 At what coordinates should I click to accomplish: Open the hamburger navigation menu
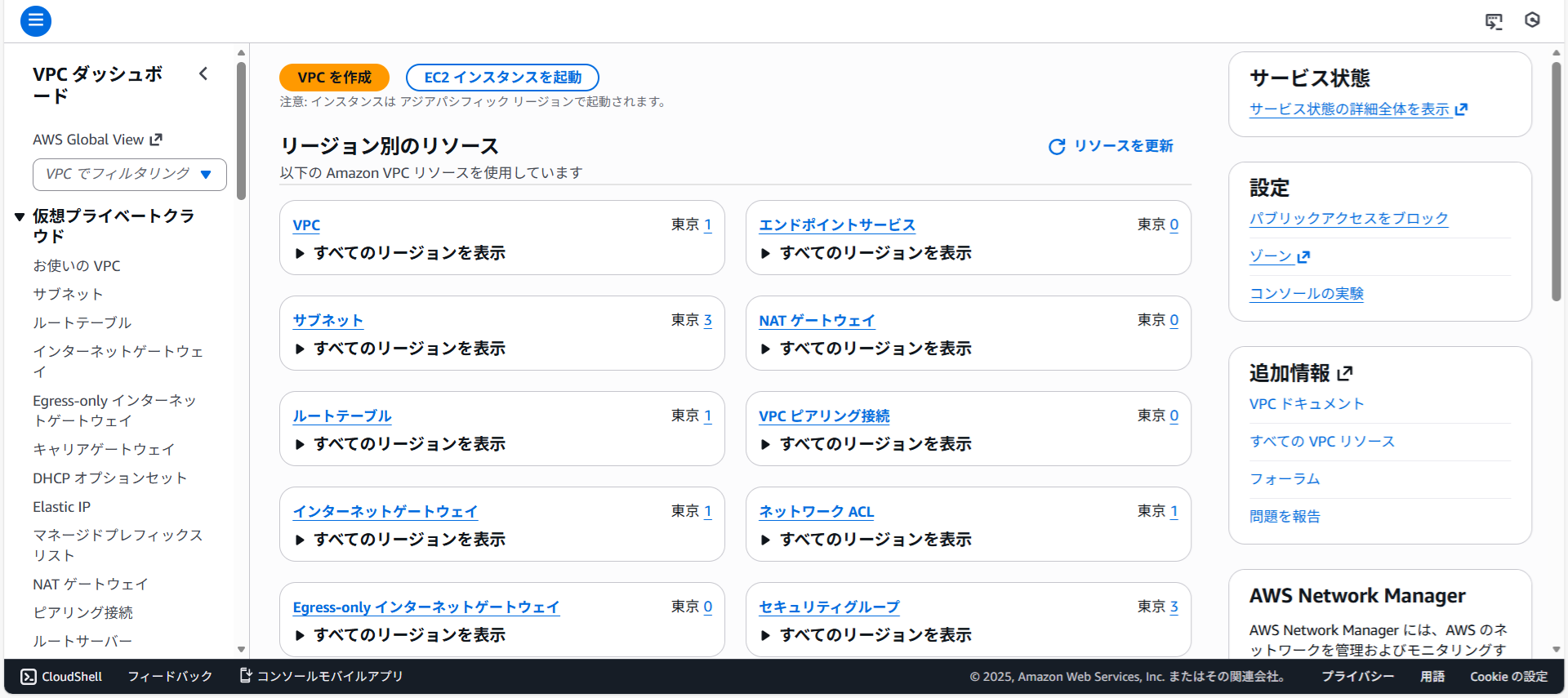(x=36, y=21)
